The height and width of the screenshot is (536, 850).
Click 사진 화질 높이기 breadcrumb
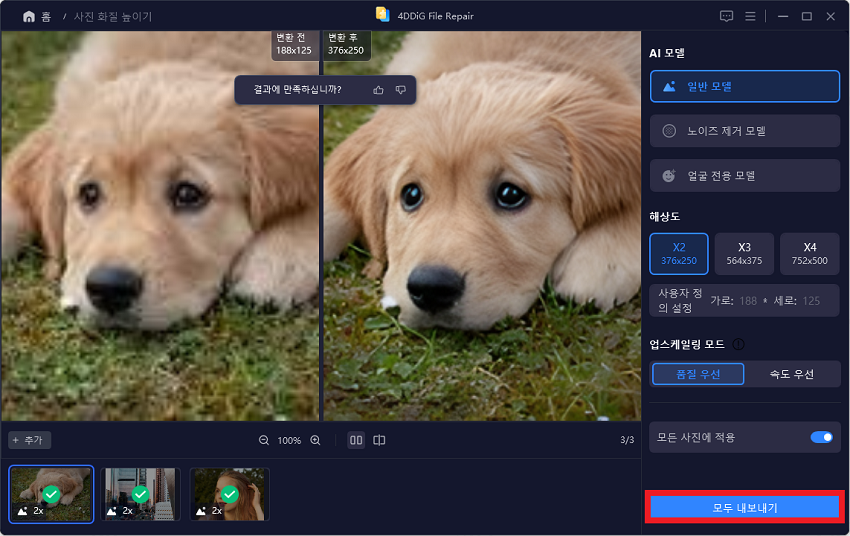(x=113, y=17)
